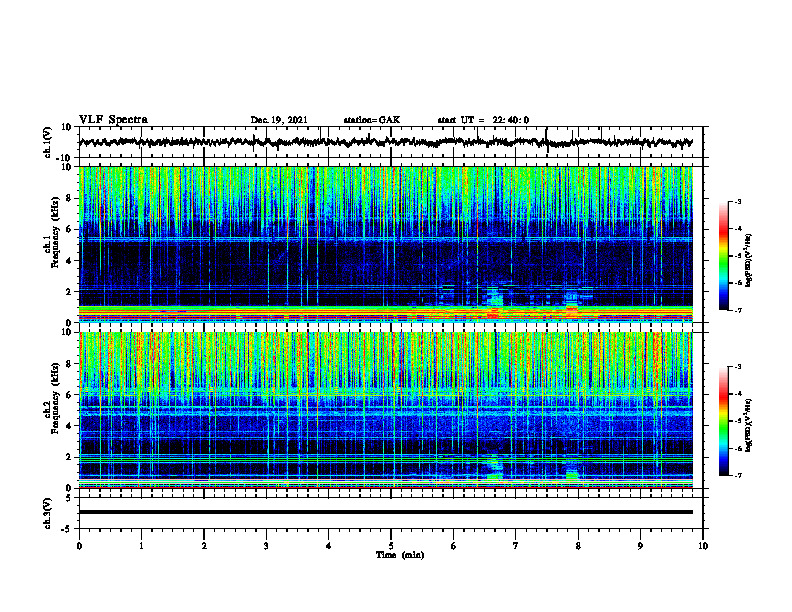Click time tick label '0' on x-axis
This screenshot has height=612, width=792.
[x=79, y=546]
